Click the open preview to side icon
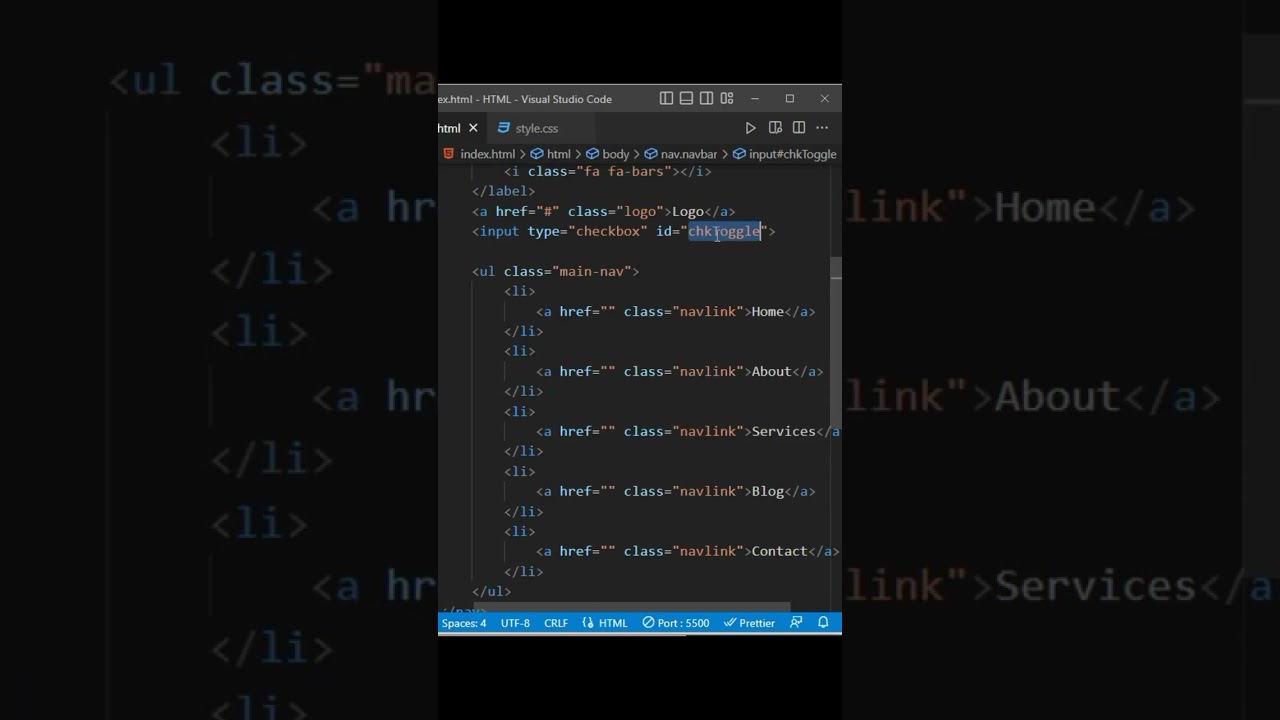1280x720 pixels. tap(775, 128)
